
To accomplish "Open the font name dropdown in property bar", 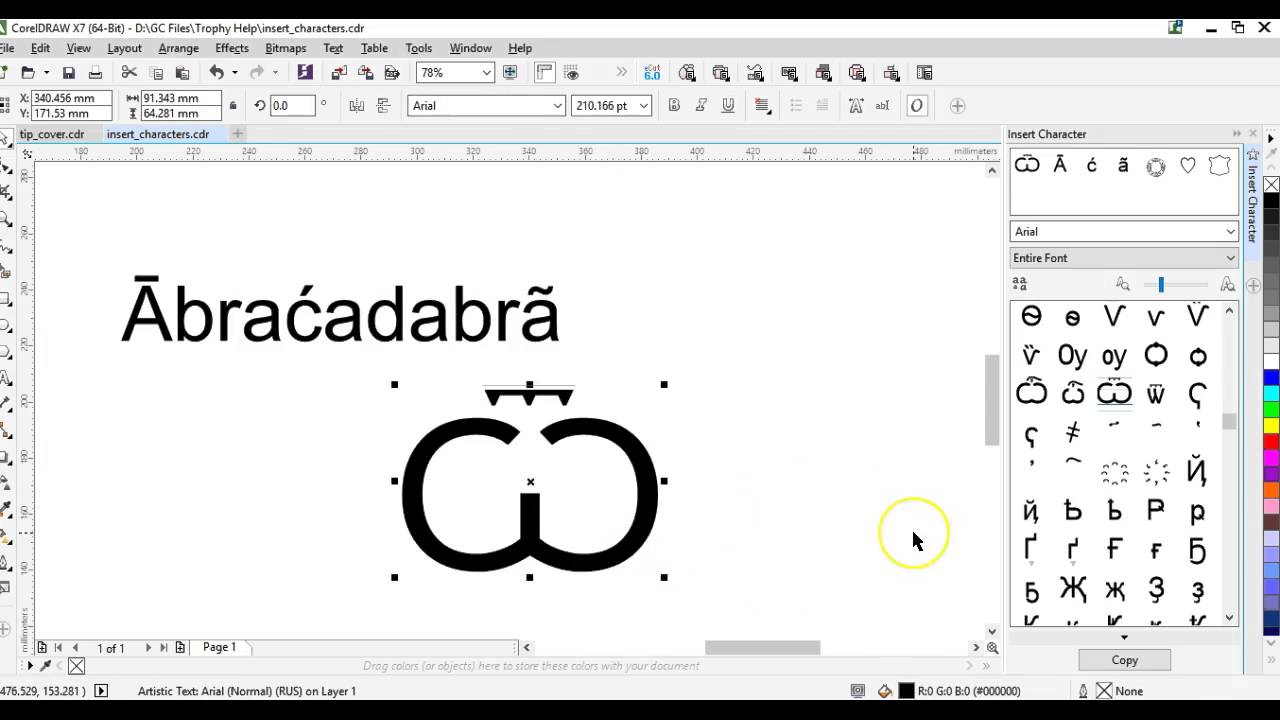I will [558, 106].
